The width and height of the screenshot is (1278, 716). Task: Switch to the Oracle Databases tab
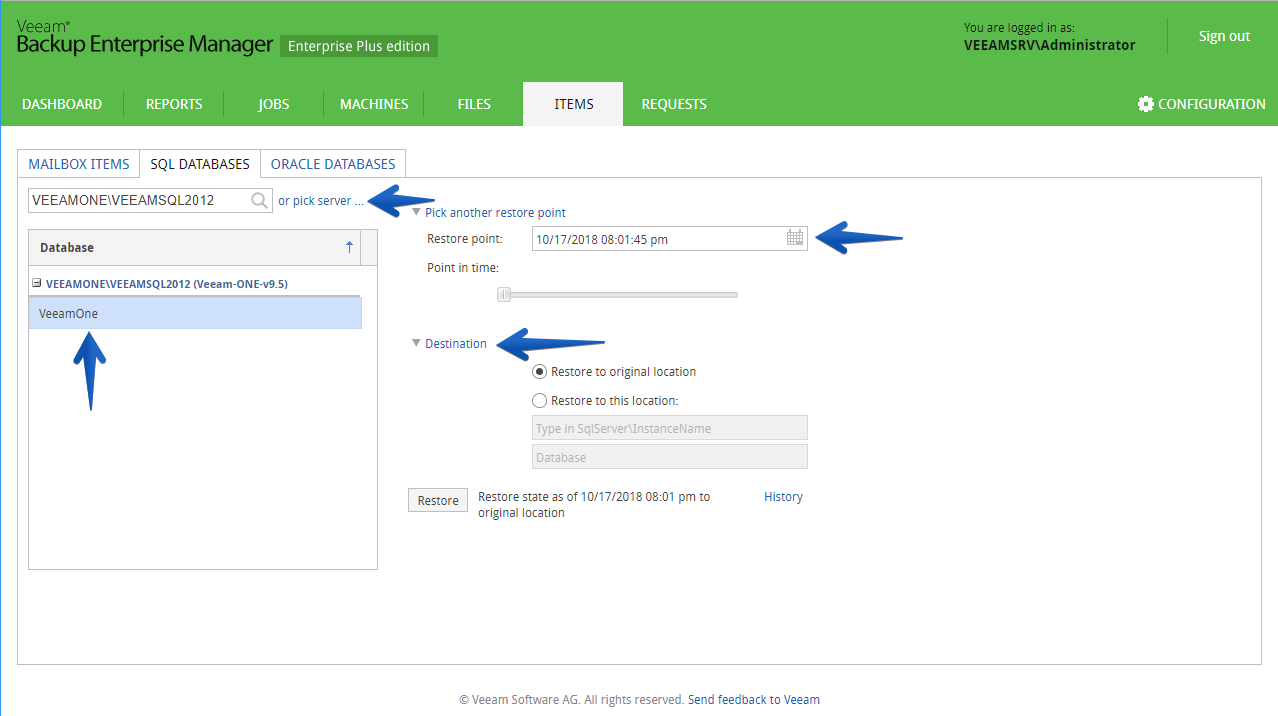point(333,164)
